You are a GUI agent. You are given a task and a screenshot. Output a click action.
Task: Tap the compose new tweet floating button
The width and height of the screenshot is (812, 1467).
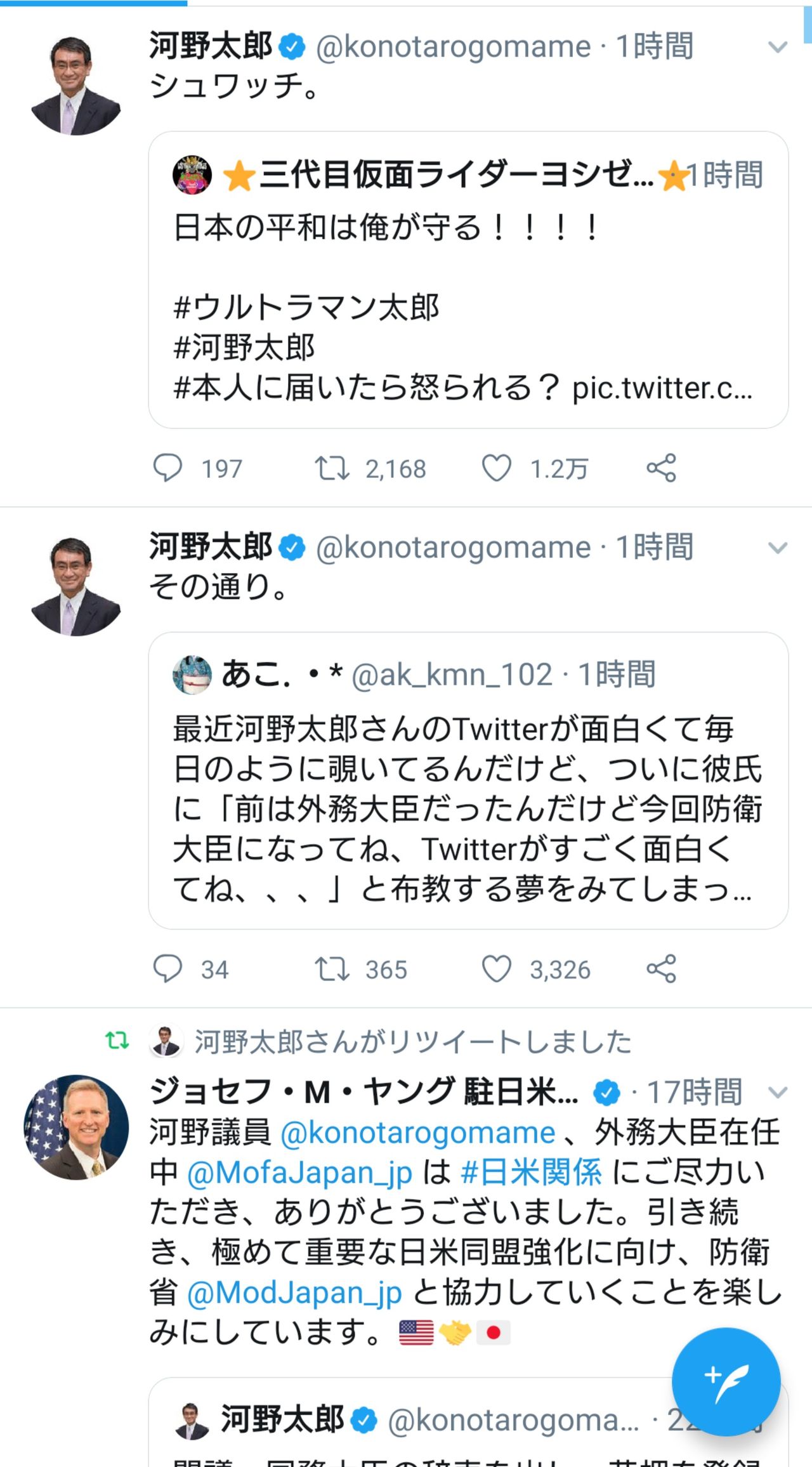[x=726, y=1382]
